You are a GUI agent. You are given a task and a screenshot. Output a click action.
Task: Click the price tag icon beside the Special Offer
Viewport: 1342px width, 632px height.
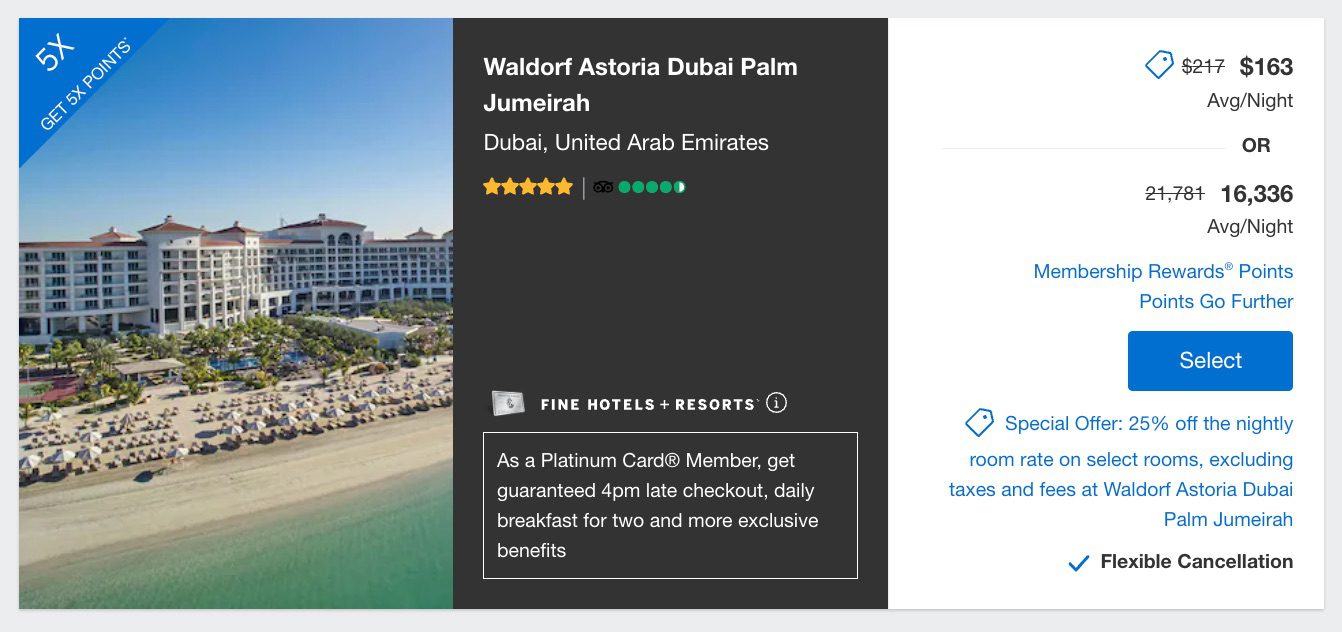(x=978, y=423)
